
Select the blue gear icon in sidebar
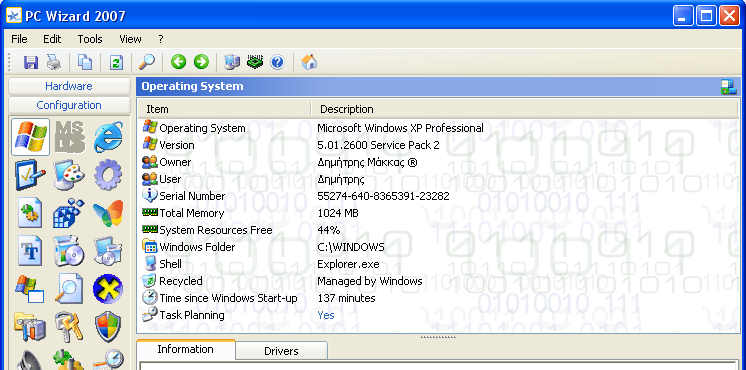108,175
